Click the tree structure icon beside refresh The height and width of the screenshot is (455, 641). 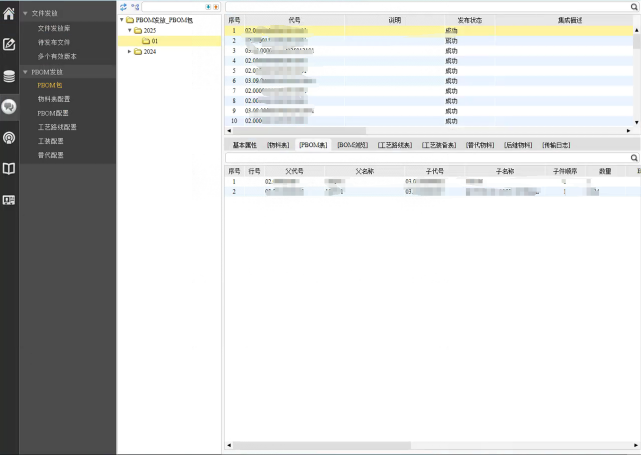pyautogui.click(x=135, y=6)
